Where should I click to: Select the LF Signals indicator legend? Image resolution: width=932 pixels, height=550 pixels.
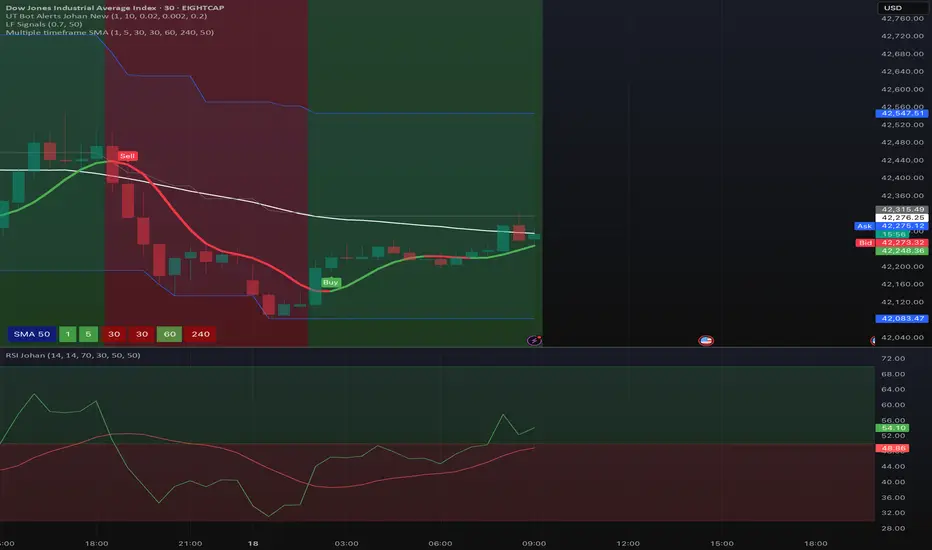(44, 24)
